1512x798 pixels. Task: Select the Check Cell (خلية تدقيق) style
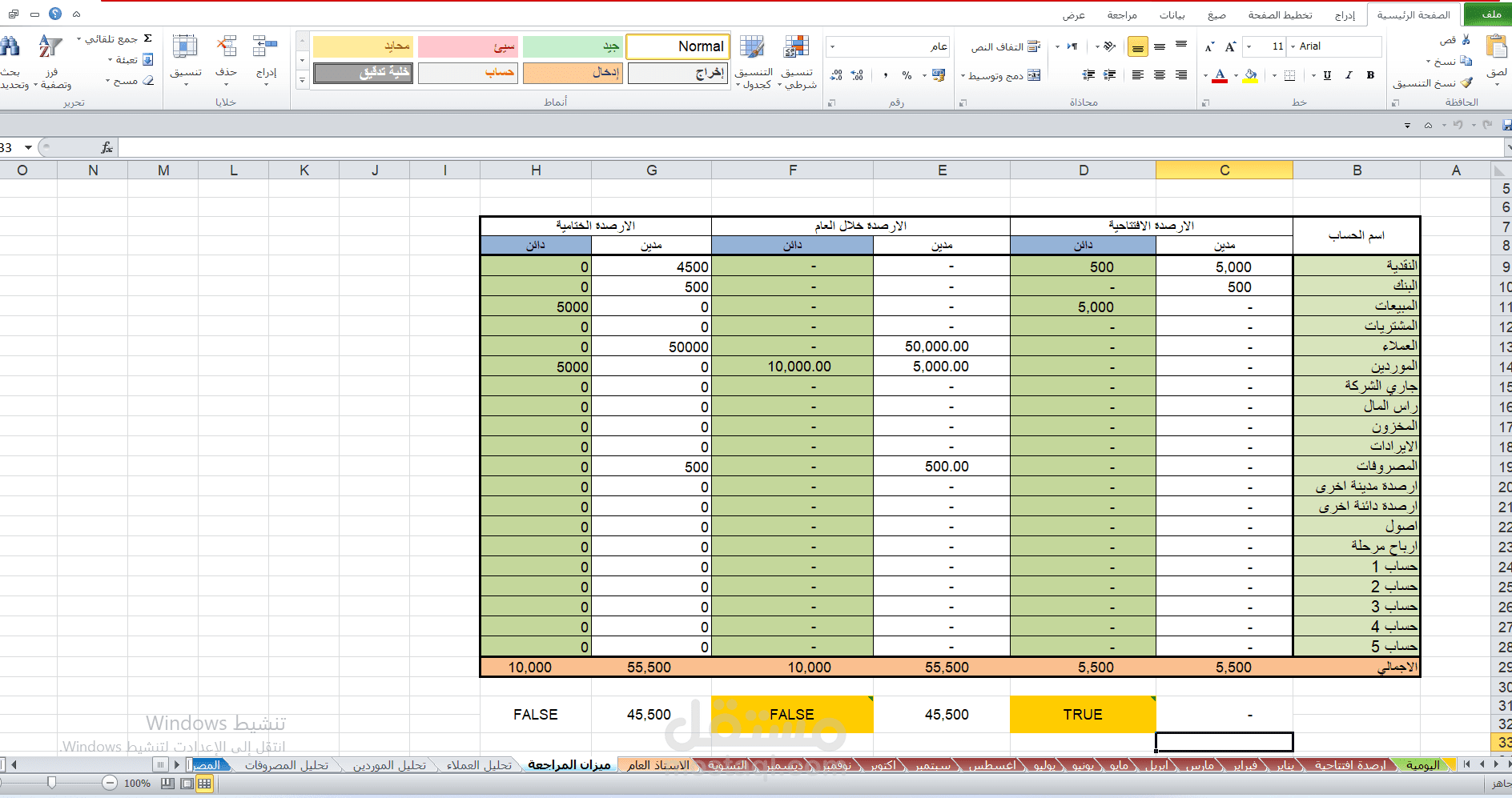tap(363, 73)
